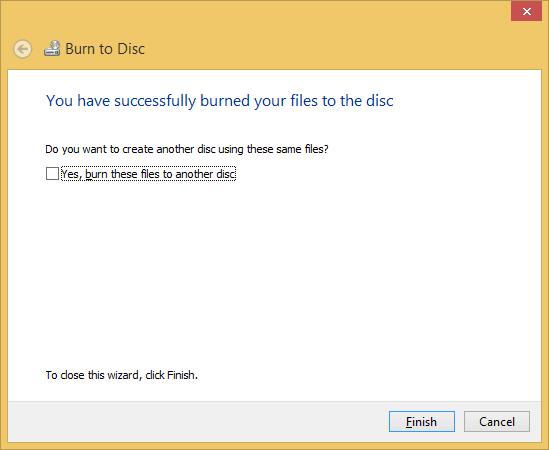Click the right yellow window border

coord(545,245)
